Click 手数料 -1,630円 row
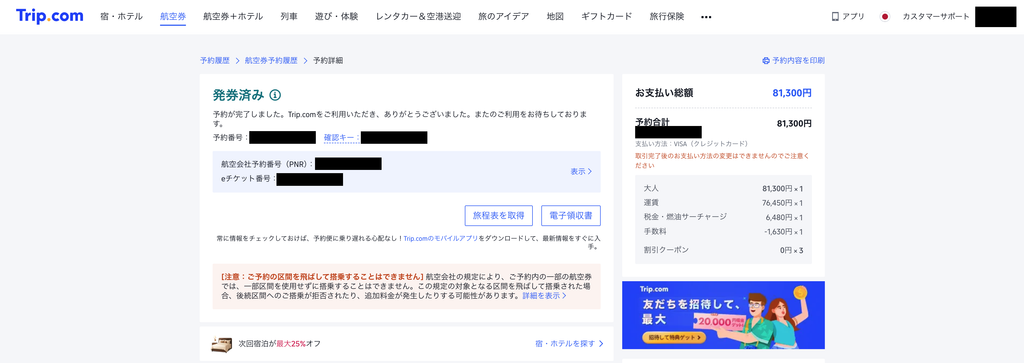 [x=723, y=231]
